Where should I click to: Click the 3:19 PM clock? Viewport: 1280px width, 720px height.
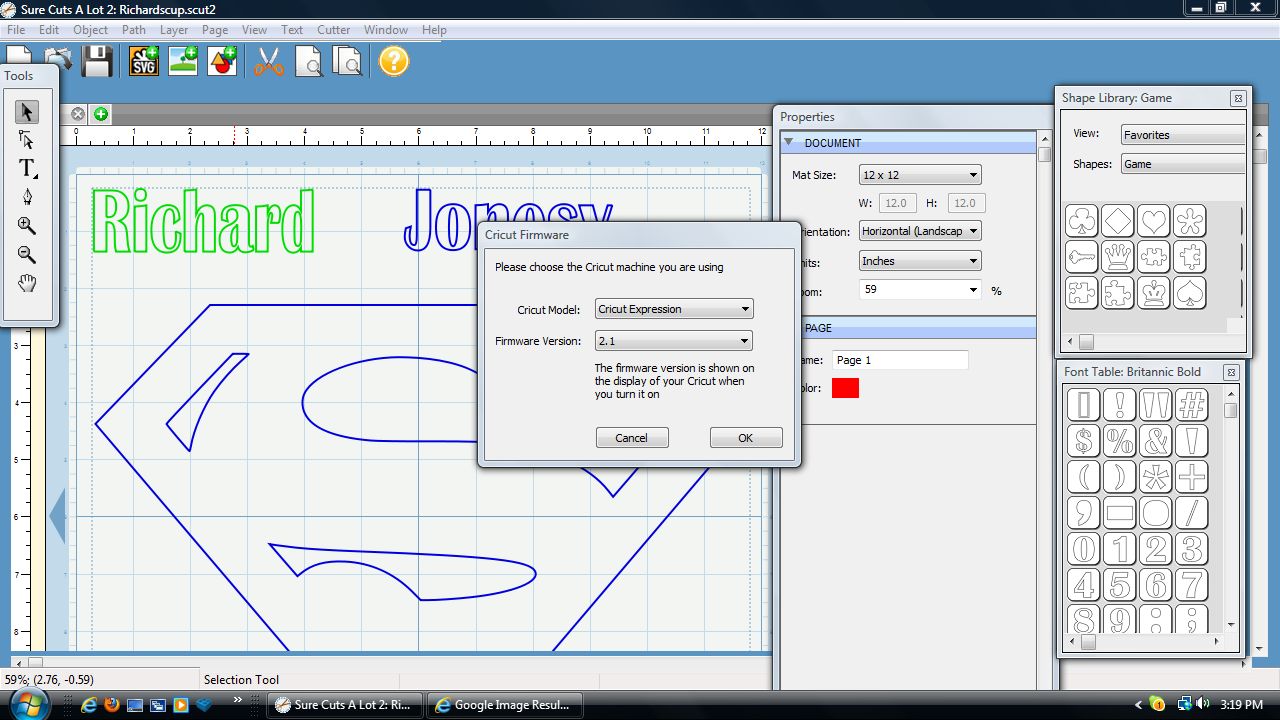(1242, 705)
